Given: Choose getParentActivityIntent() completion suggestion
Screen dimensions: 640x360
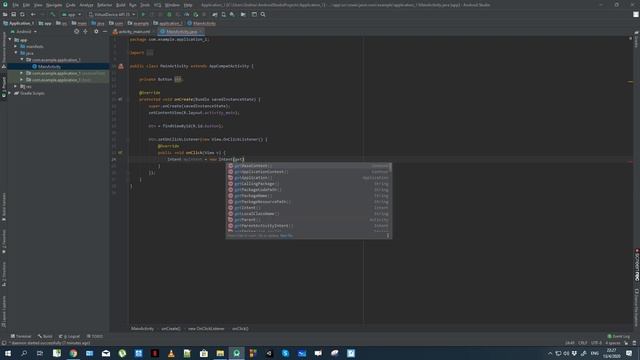Looking at the screenshot, I should point(309,226).
